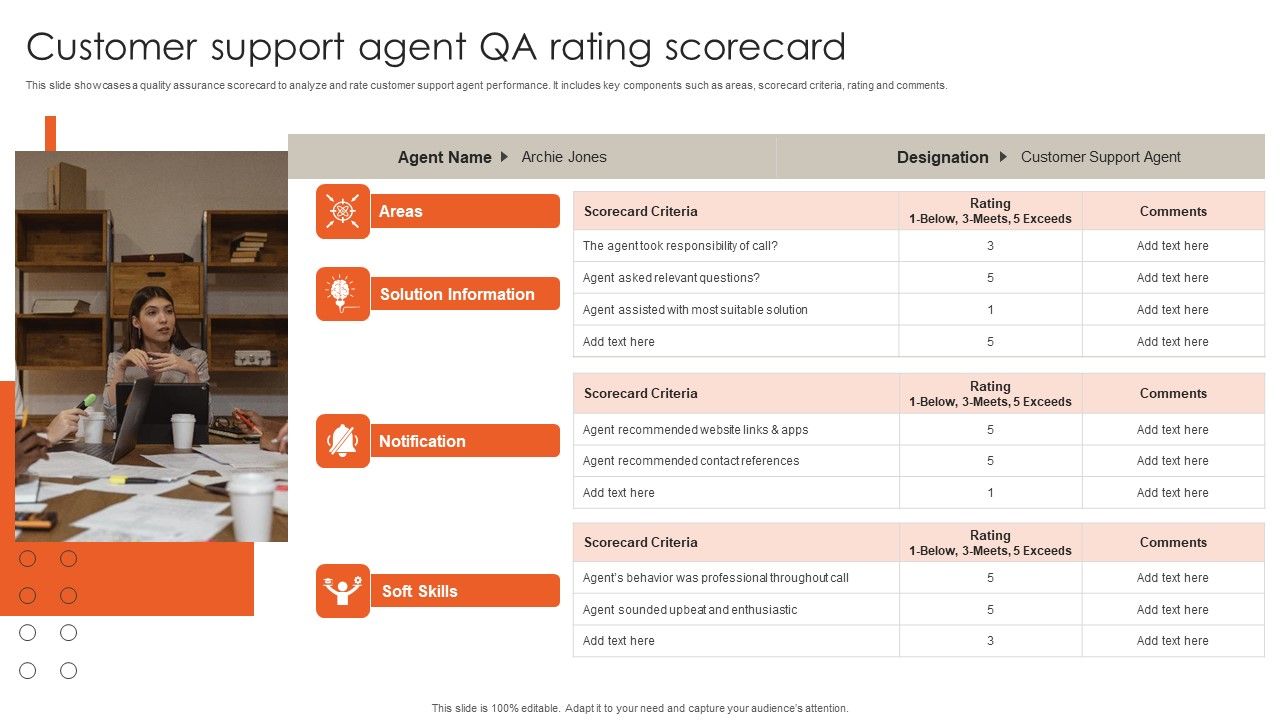Select rating for 'Agent asked relevant questions?'
1280x720 pixels.
click(990, 278)
